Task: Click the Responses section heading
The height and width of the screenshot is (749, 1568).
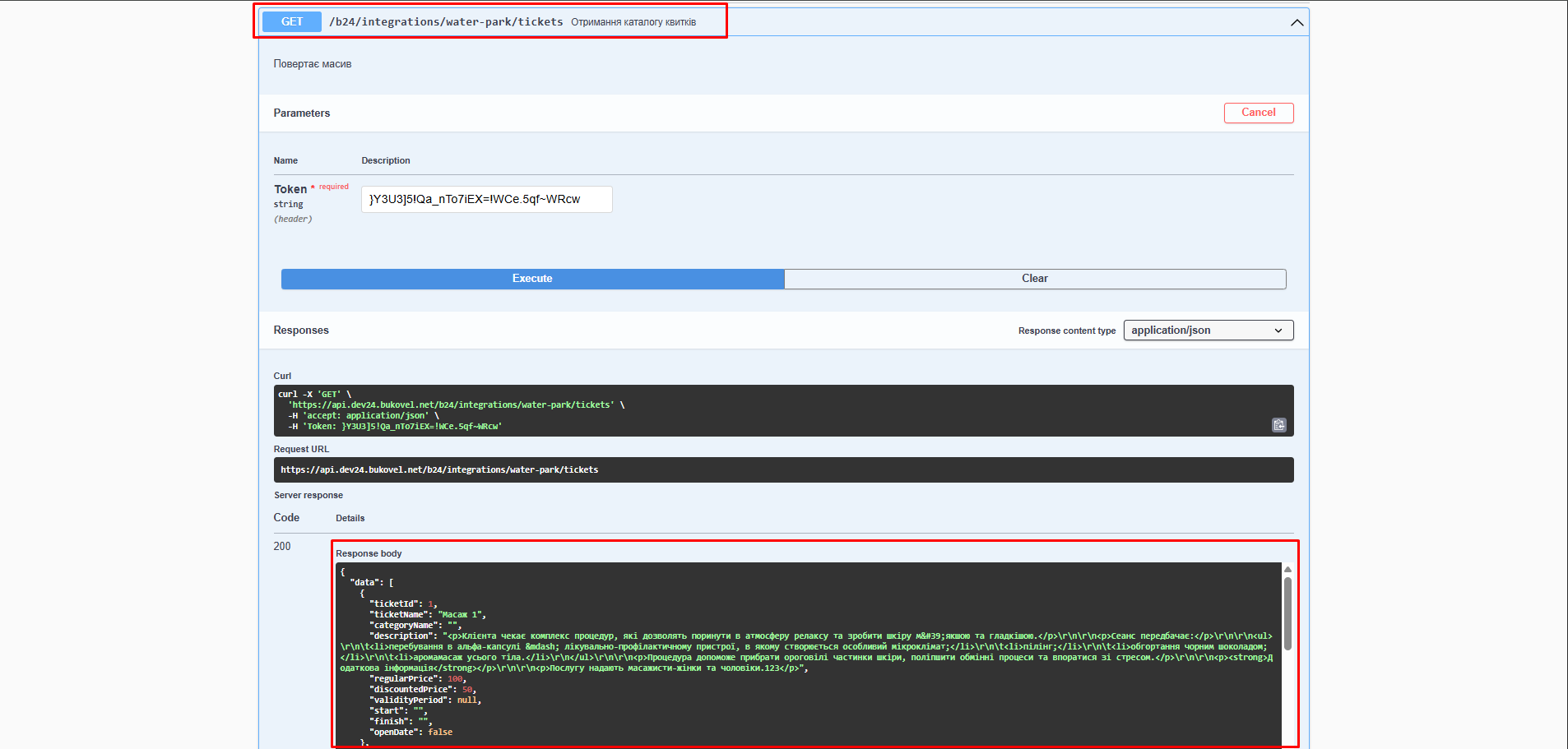Action: [301, 331]
